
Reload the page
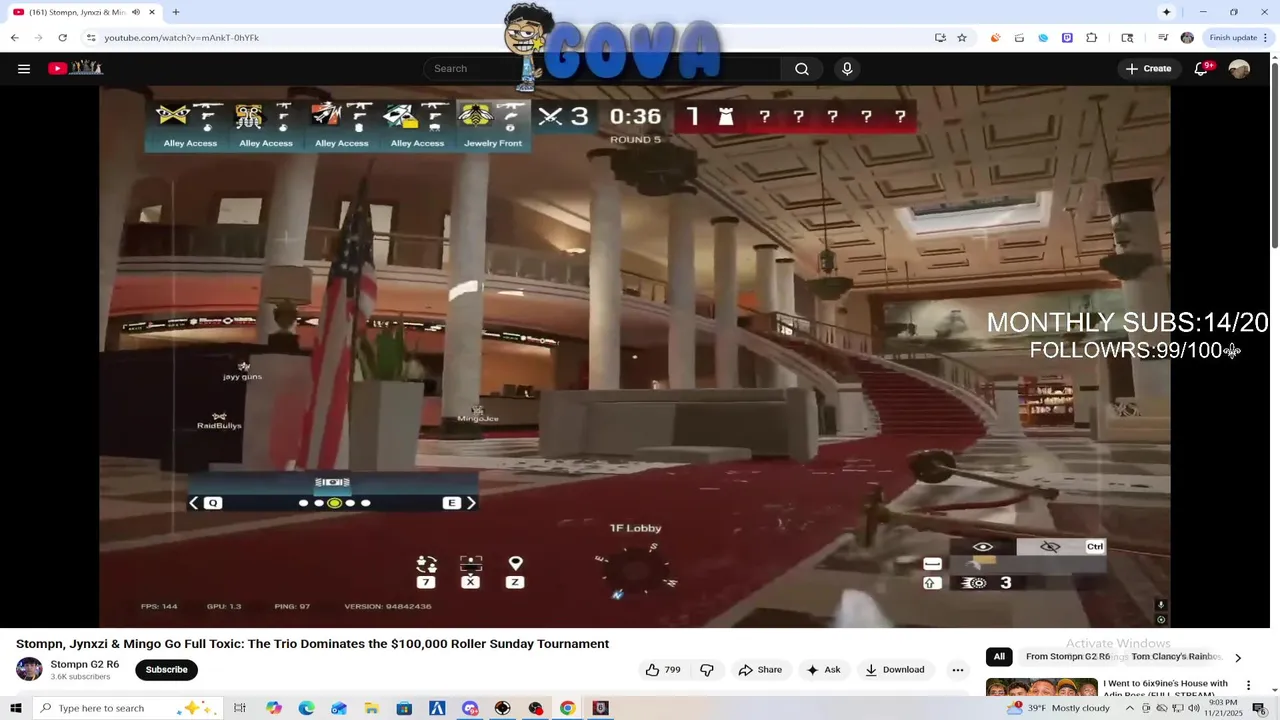[62, 38]
